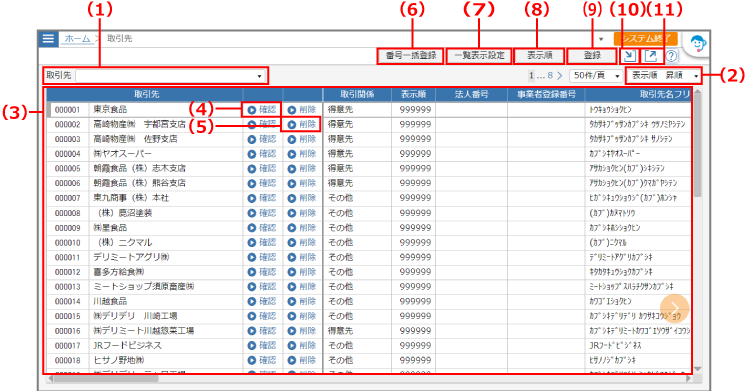Go to next page with the pagination arrow
Viewport: 745px width, 391px height.
560,76
